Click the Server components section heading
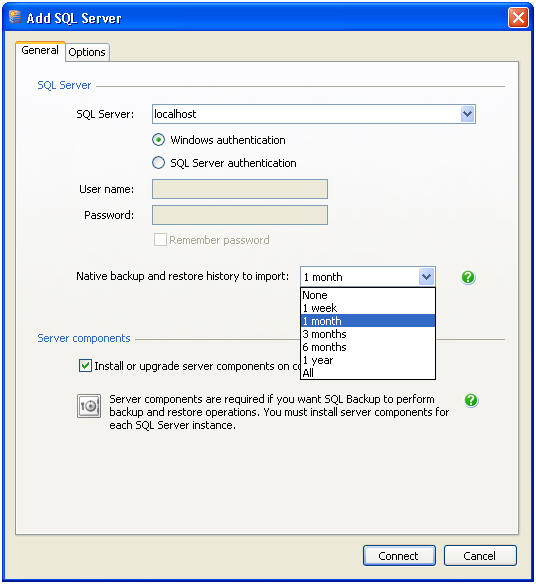Image resolution: width=536 pixels, height=584 pixels. [x=84, y=338]
